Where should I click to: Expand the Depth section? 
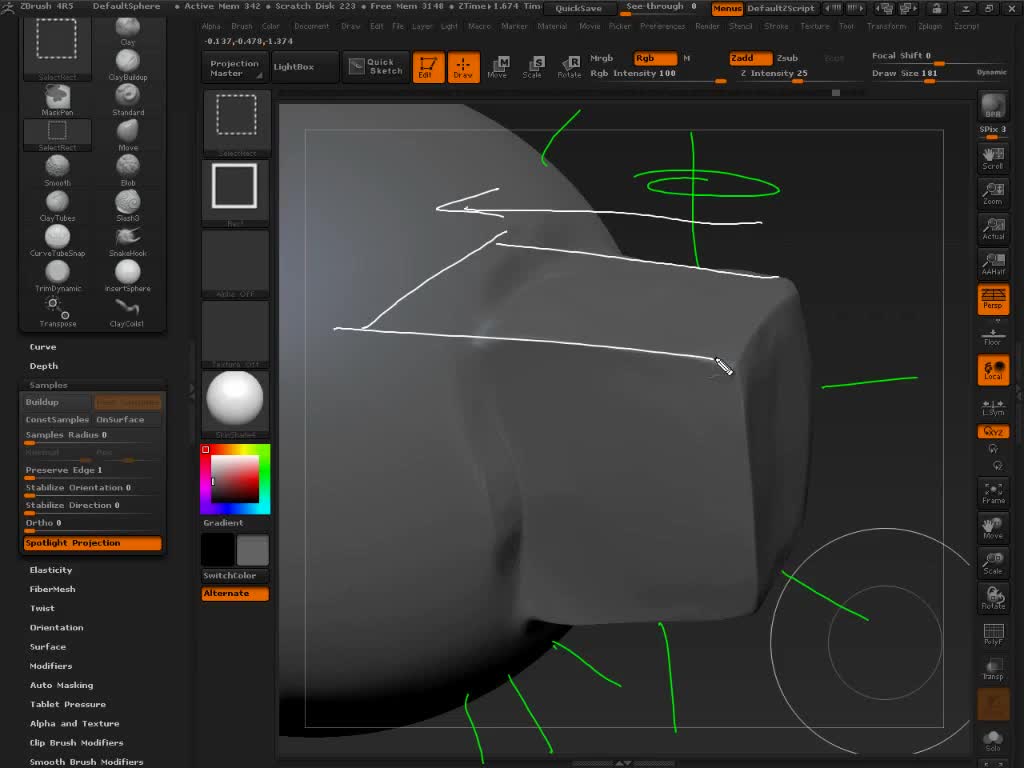(44, 366)
